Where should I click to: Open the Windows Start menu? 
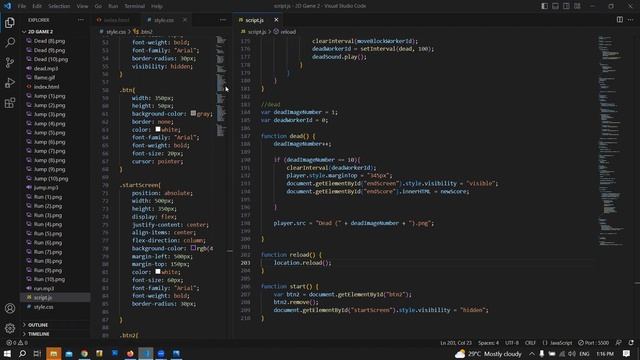[7, 353]
